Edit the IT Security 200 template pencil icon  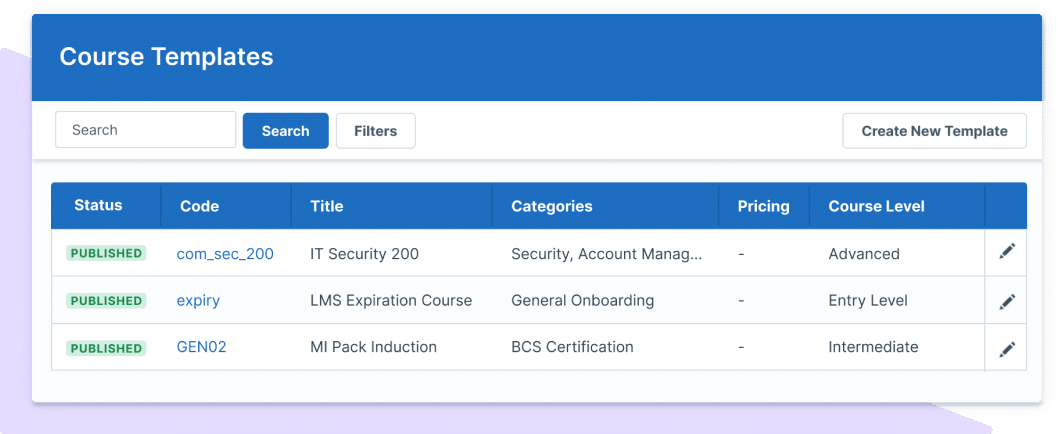coord(1007,252)
